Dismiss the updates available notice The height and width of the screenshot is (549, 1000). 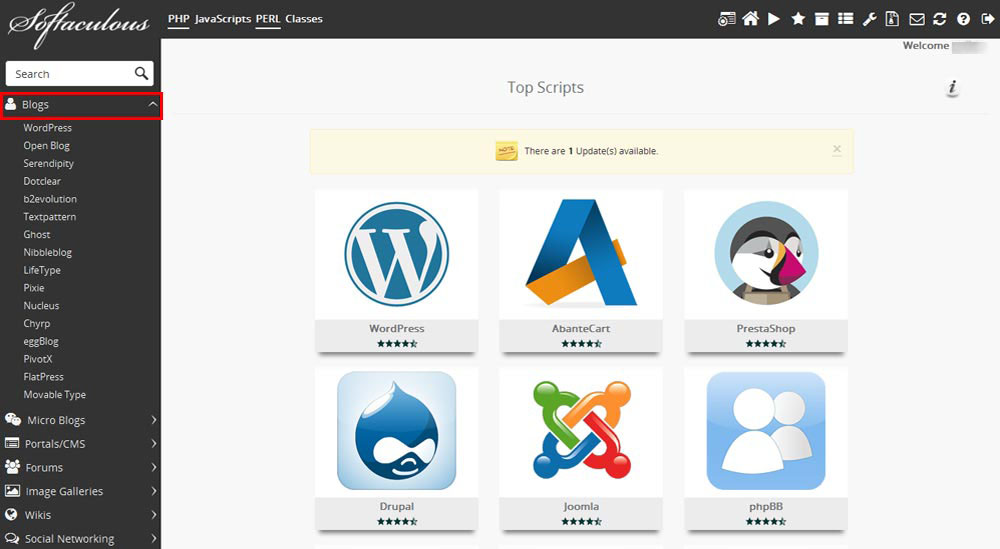pyautogui.click(x=837, y=149)
